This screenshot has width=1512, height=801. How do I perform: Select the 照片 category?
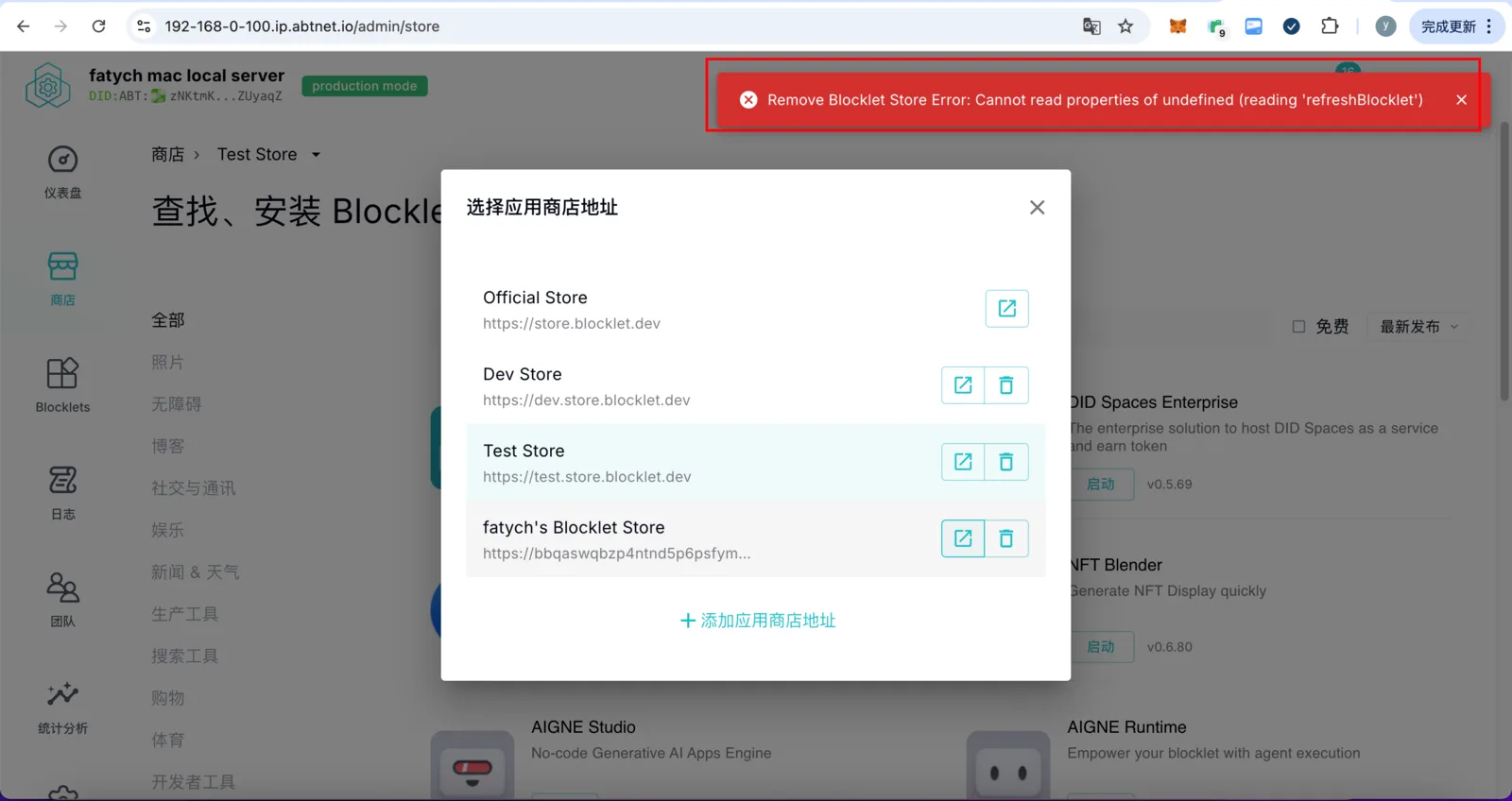click(x=168, y=362)
